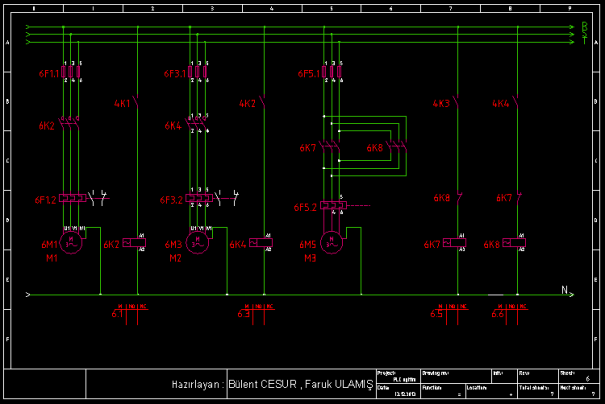
Task: Select the 4K1 label text
Action: (x=122, y=103)
